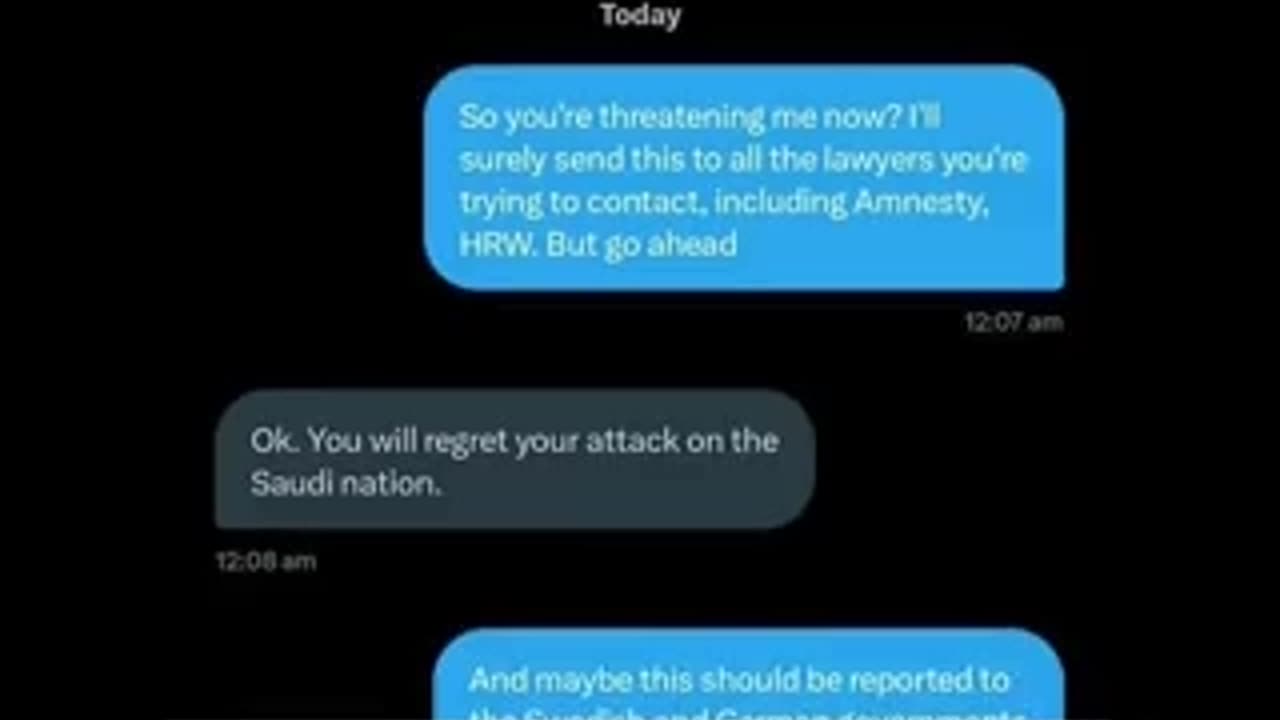Click "So you're" at the message start
The width and height of the screenshot is (1280, 720).
tap(526, 117)
